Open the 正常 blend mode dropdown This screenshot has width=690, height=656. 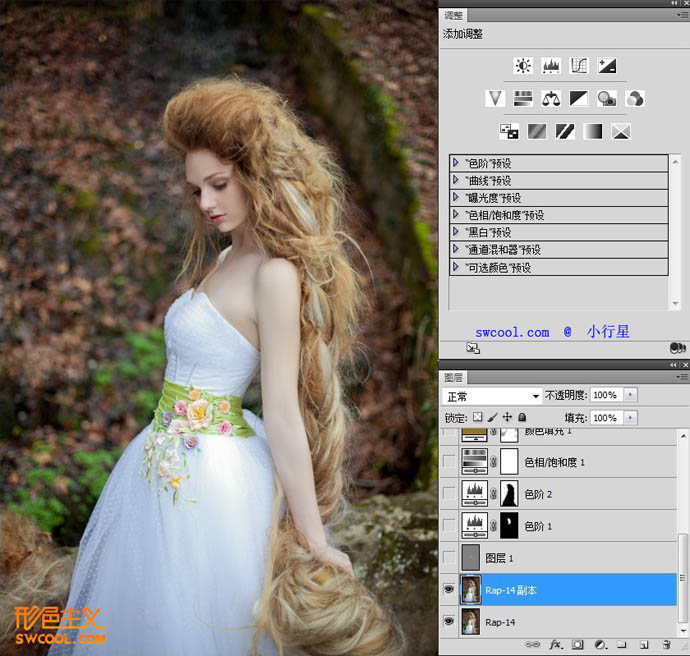492,396
